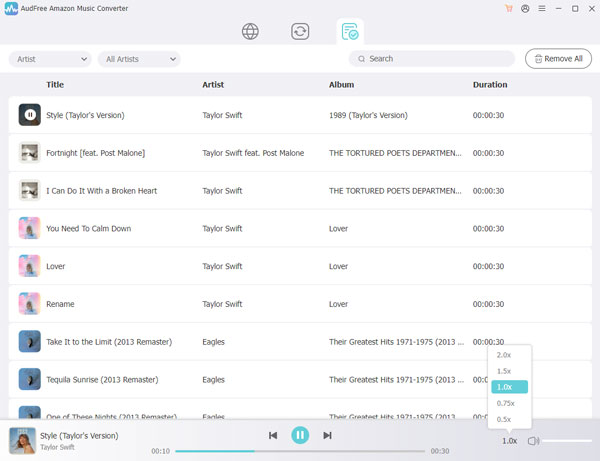Open the web browser globe tab
The height and width of the screenshot is (461, 600).
point(250,31)
